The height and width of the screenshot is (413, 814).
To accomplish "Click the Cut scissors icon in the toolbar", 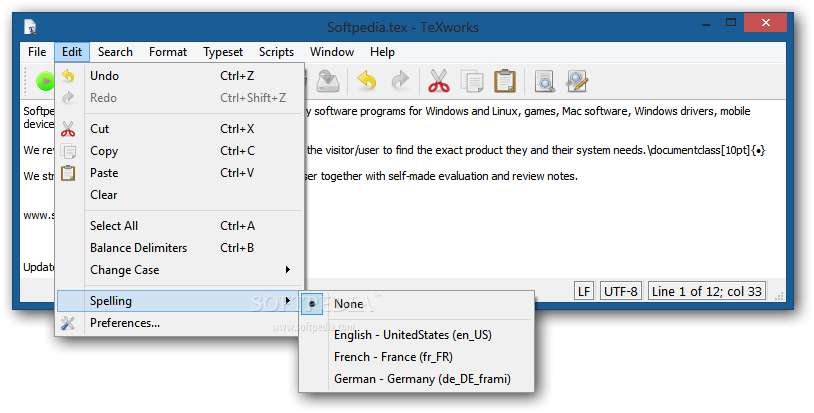I will (x=439, y=81).
